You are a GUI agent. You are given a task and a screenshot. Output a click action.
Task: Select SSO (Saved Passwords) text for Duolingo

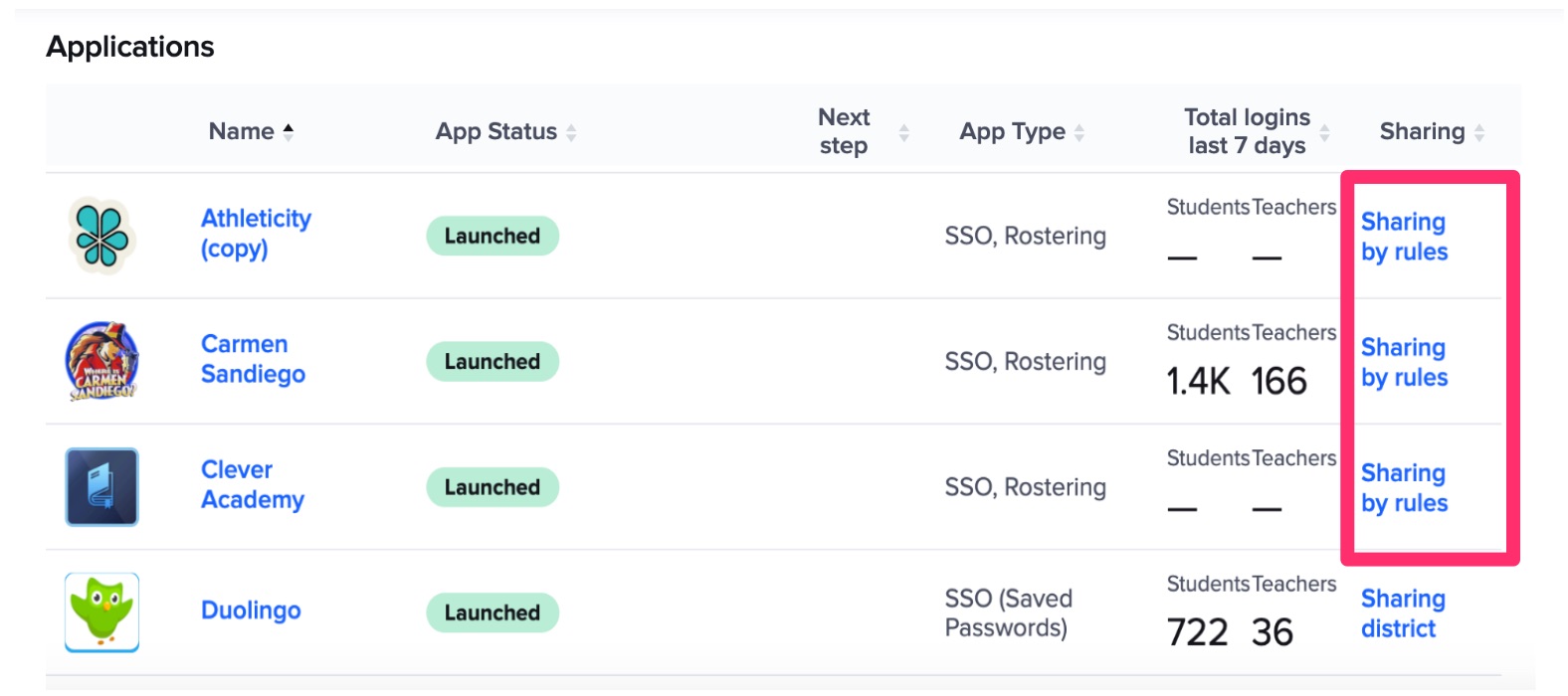1008,613
